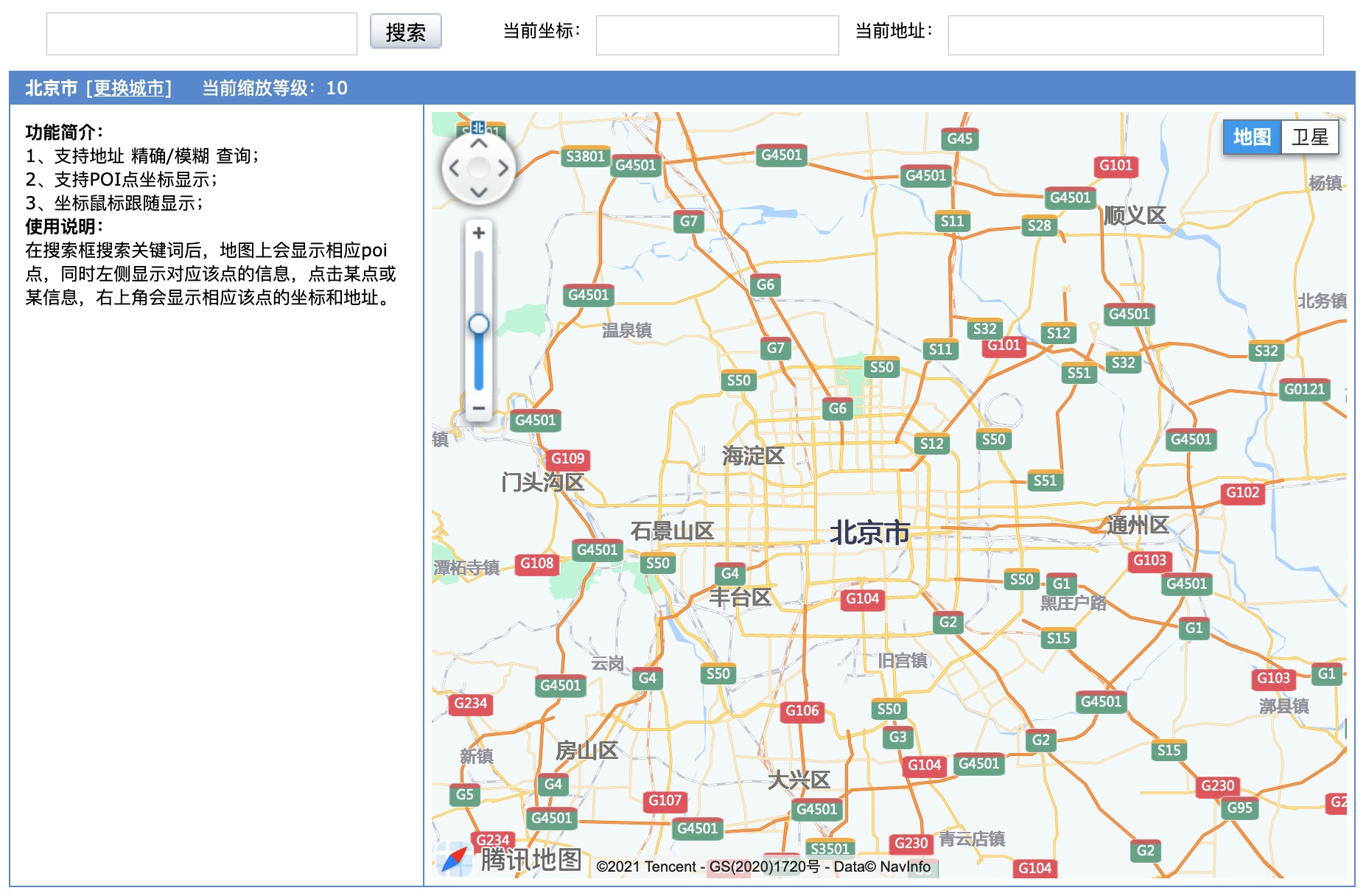Click the 新镇 town label
The image size is (1366, 896).
coord(477,757)
